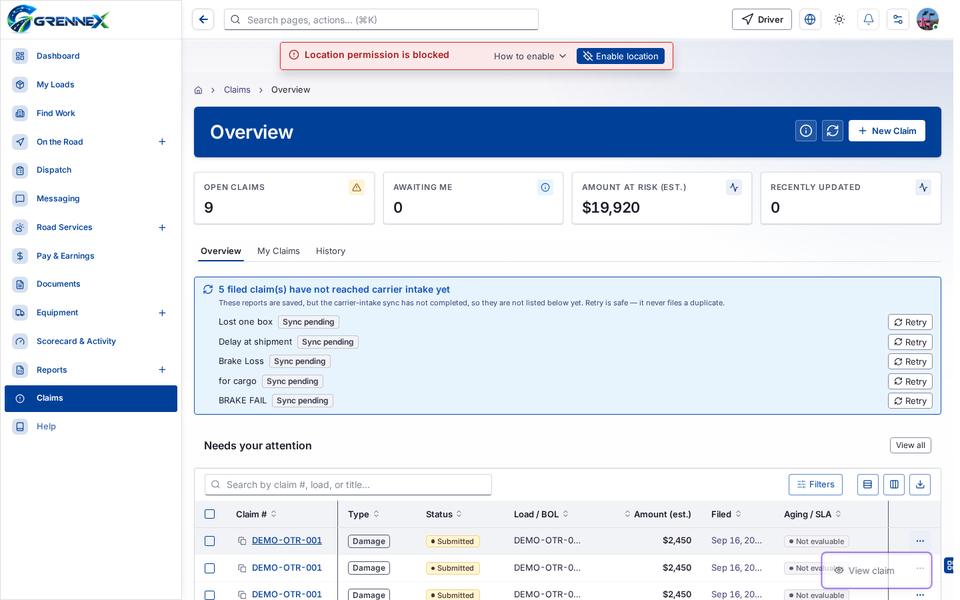Image resolution: width=960 pixels, height=600 pixels.
Task: Click the New Claim button
Action: point(887,131)
